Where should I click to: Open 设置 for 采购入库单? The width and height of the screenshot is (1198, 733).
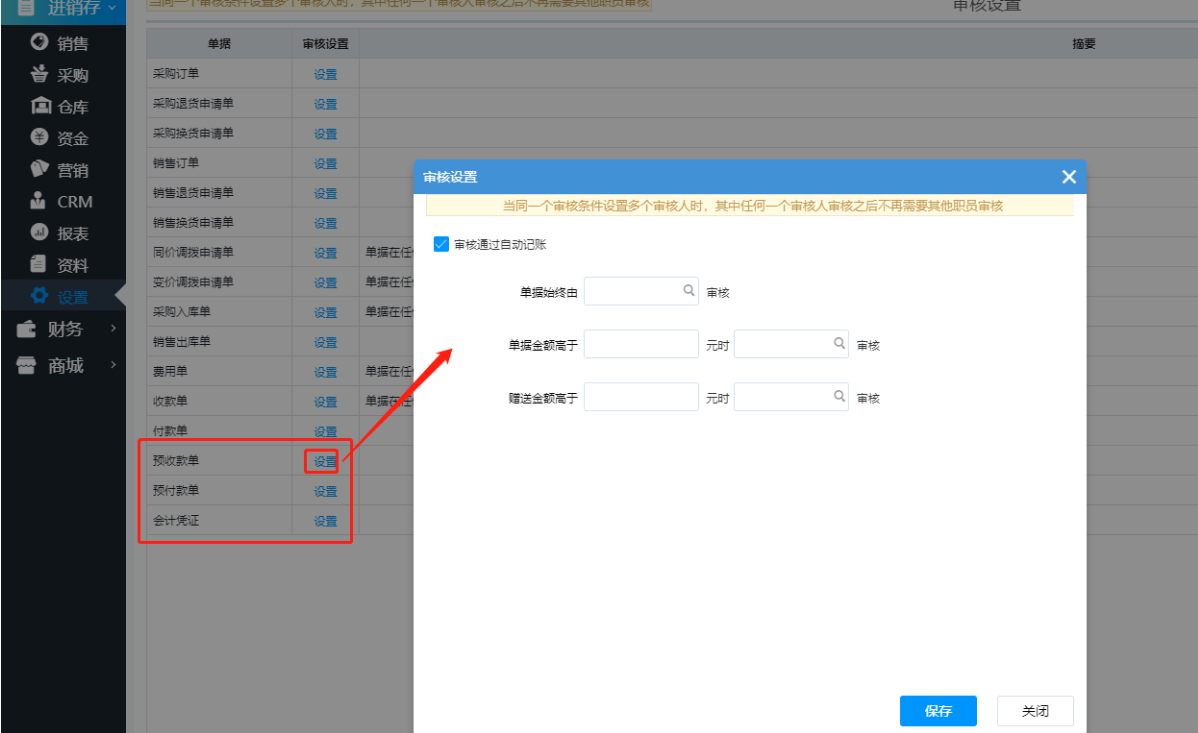tap(325, 313)
